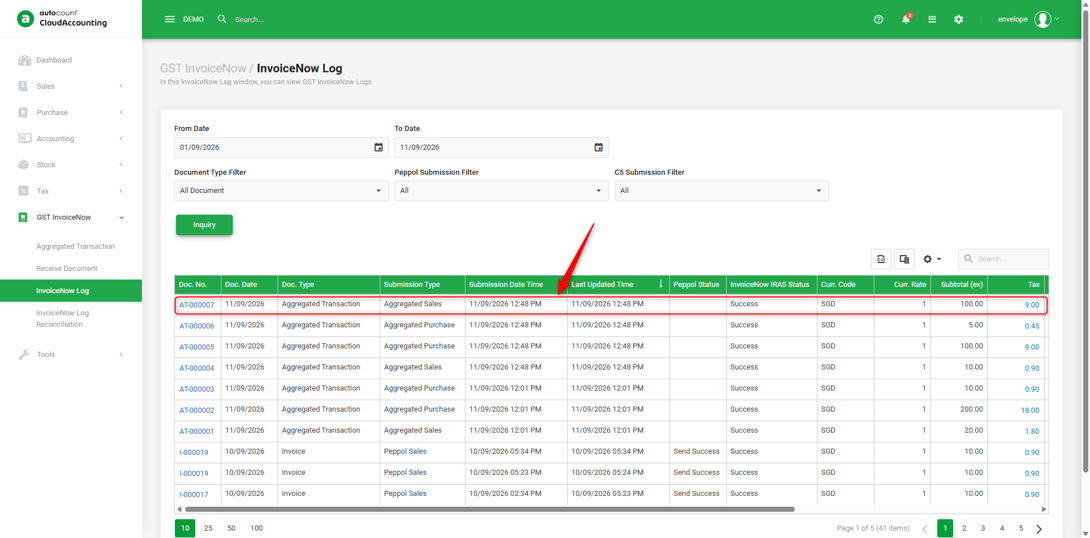Click the export file icon above the table
This screenshot has height=538, width=1090.
coord(881,259)
